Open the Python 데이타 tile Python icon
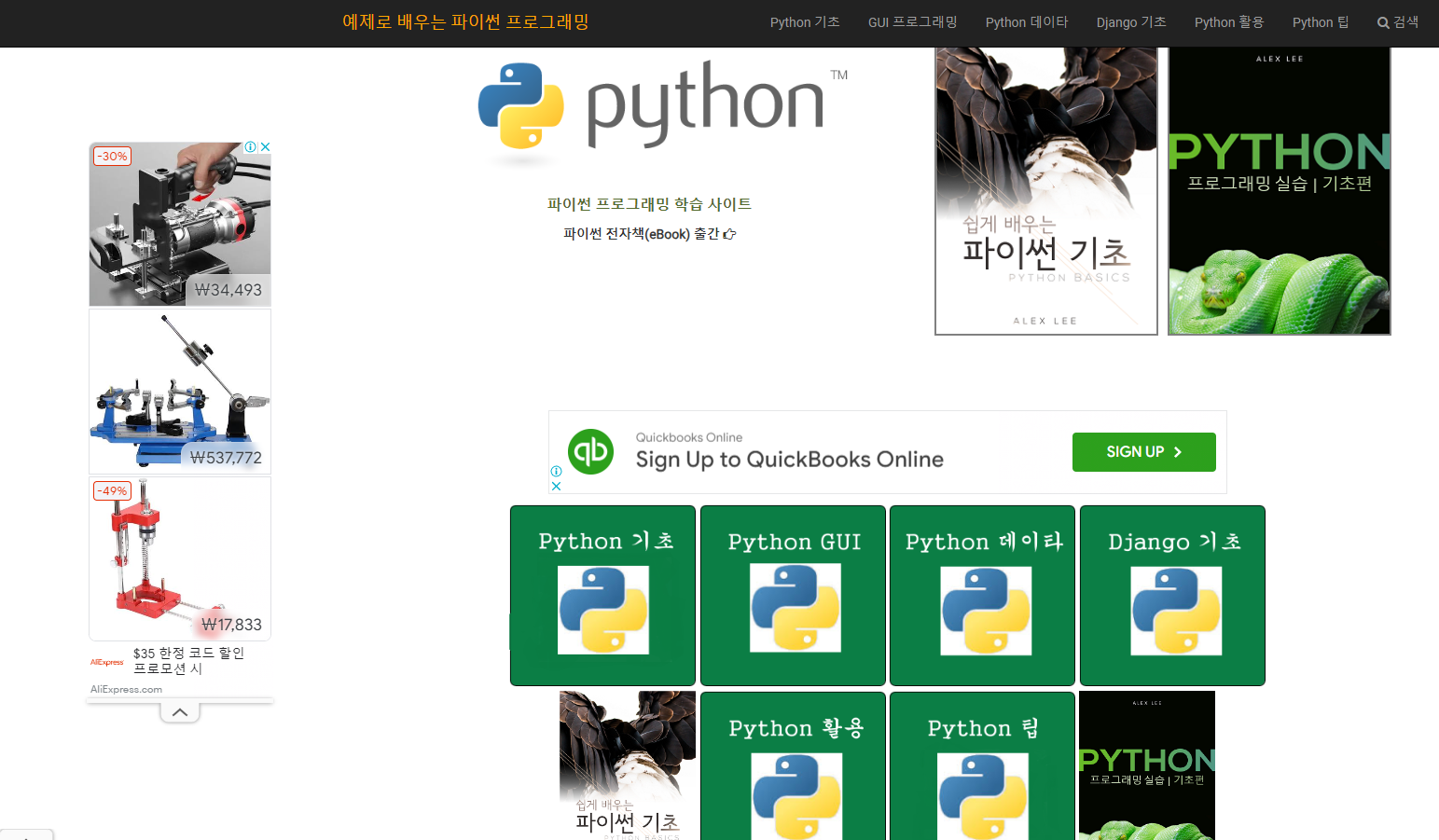This screenshot has width=1439, height=840. point(986,612)
